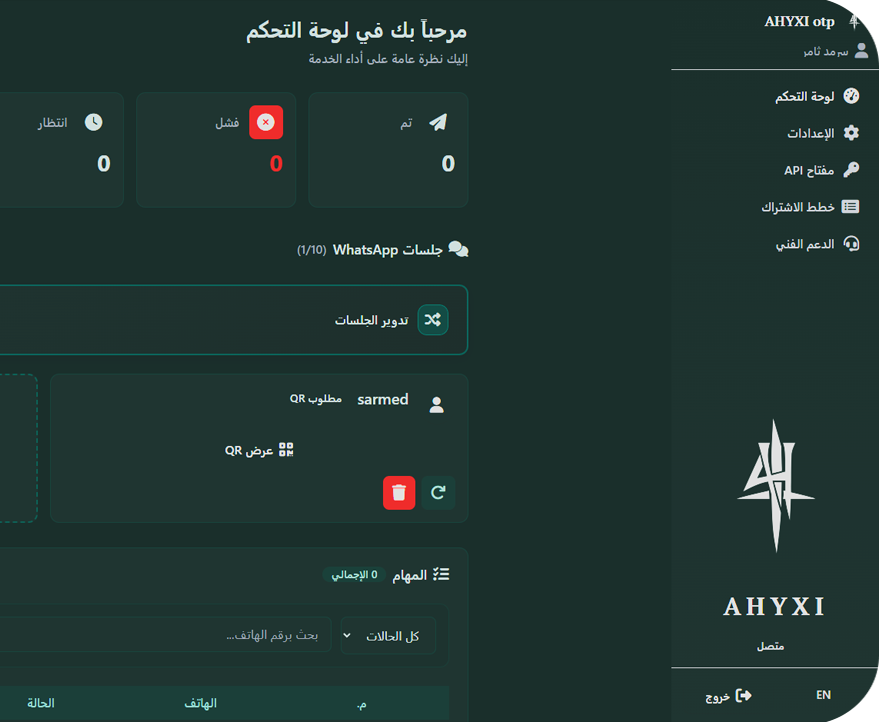The image size is (879, 722).
Task: Click the الهاتف column header
Action: 201,704
